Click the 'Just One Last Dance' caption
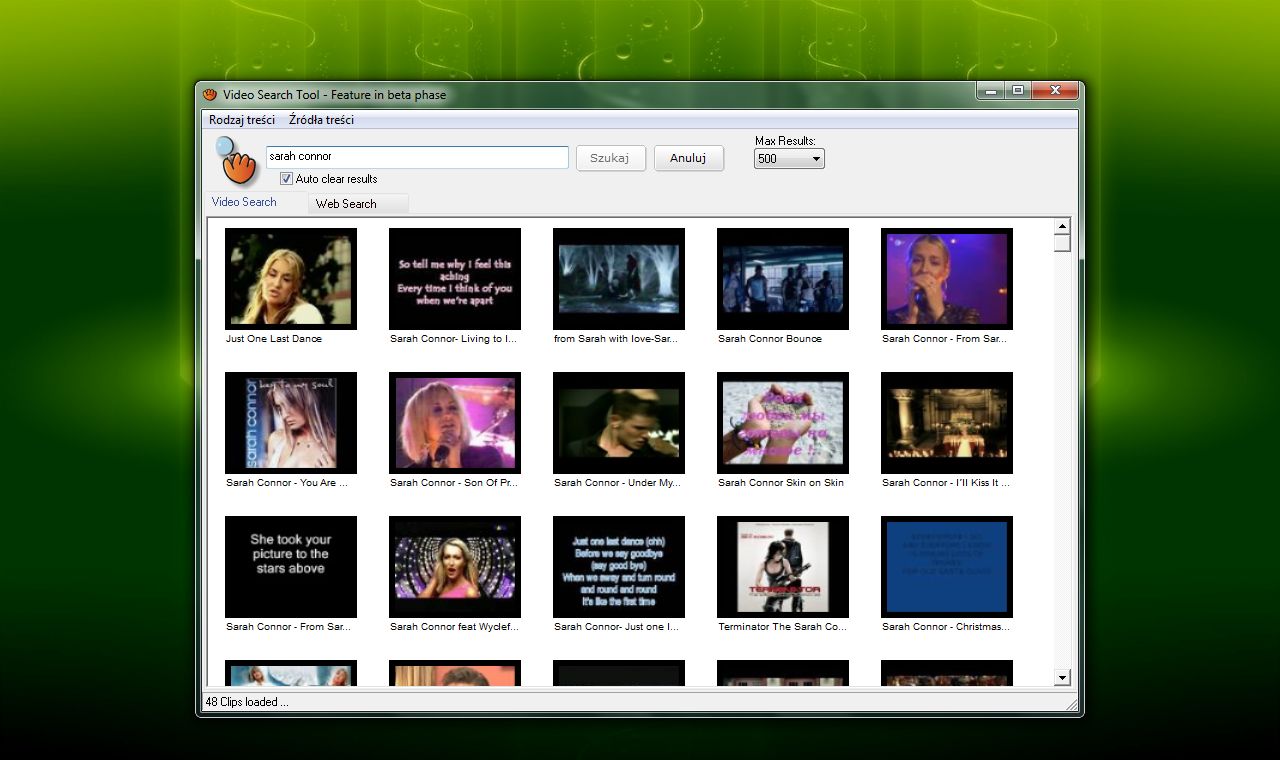 coord(274,339)
